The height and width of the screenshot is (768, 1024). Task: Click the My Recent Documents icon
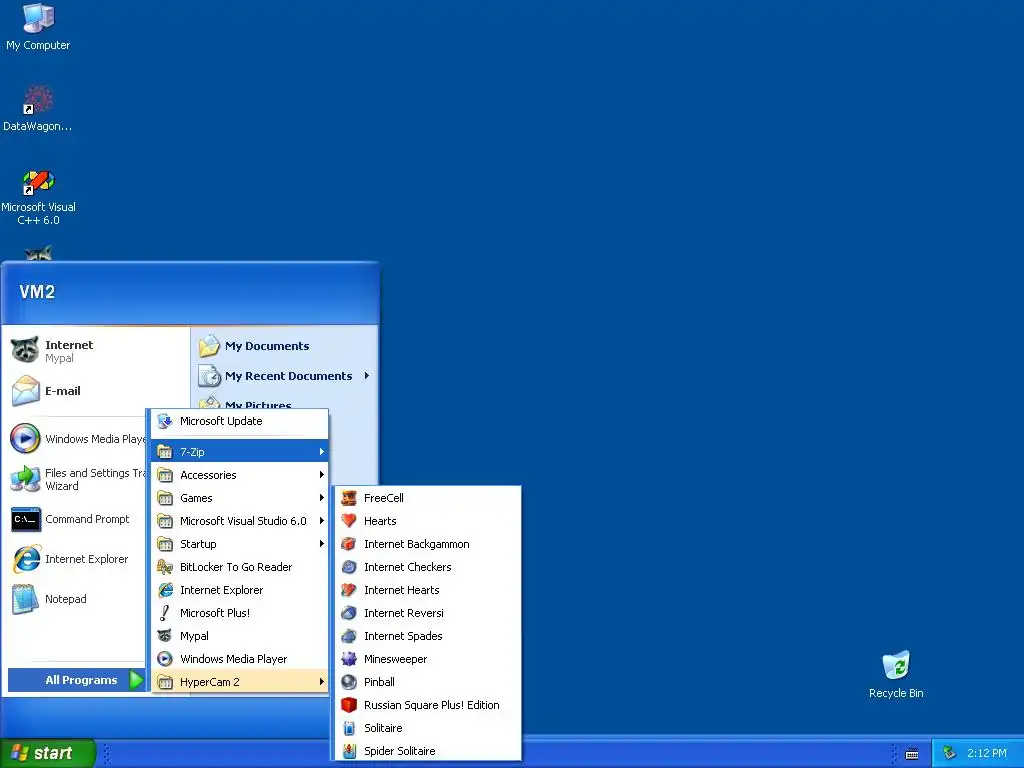(x=210, y=376)
